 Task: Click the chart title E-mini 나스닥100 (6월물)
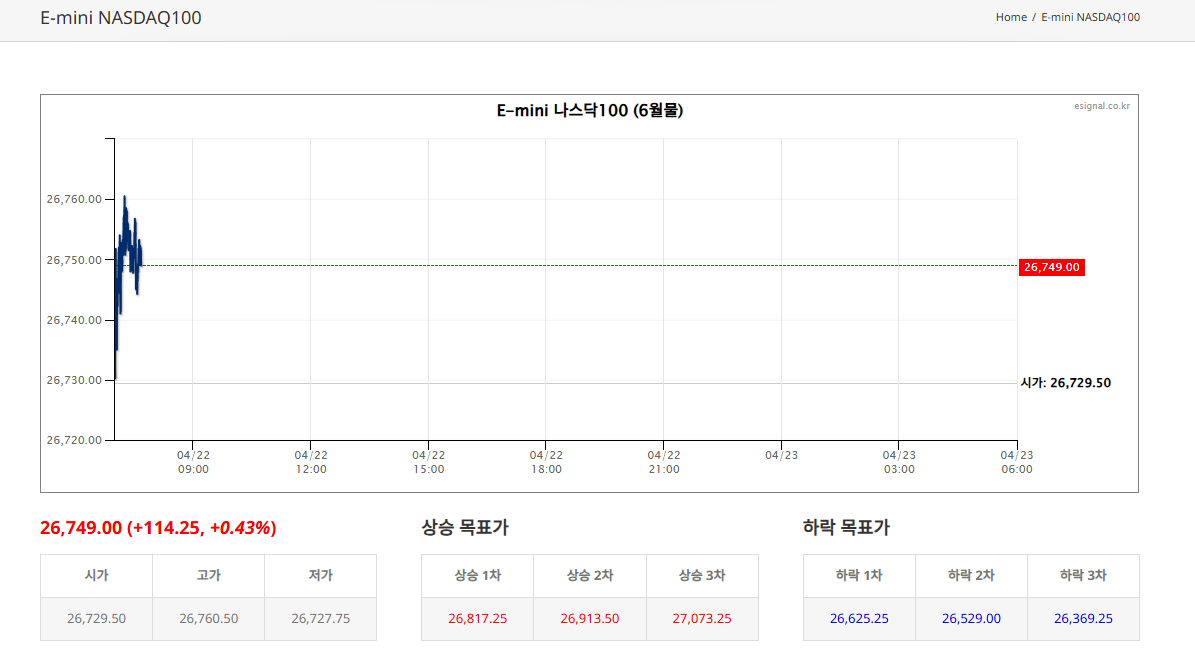(589, 111)
